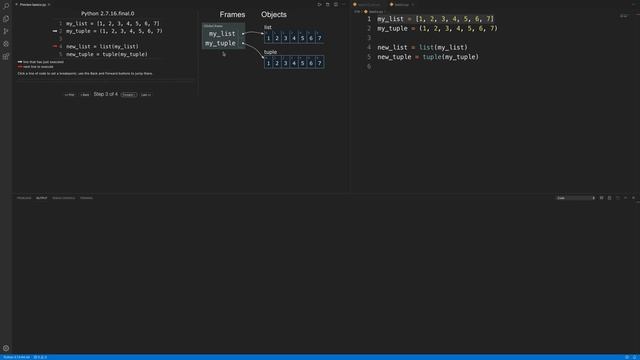Click editor line 4 'new_list = list(my_list)'

[422, 47]
